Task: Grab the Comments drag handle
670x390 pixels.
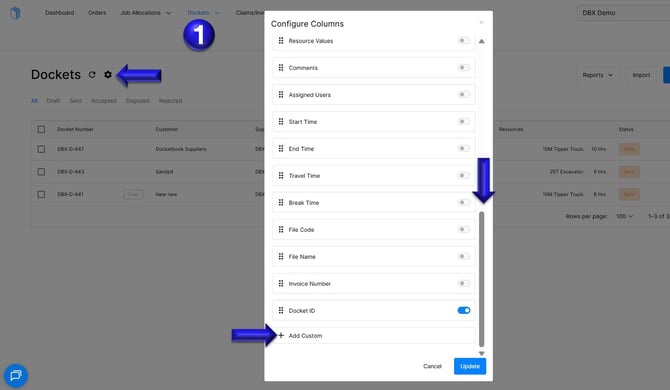Action: tap(281, 67)
